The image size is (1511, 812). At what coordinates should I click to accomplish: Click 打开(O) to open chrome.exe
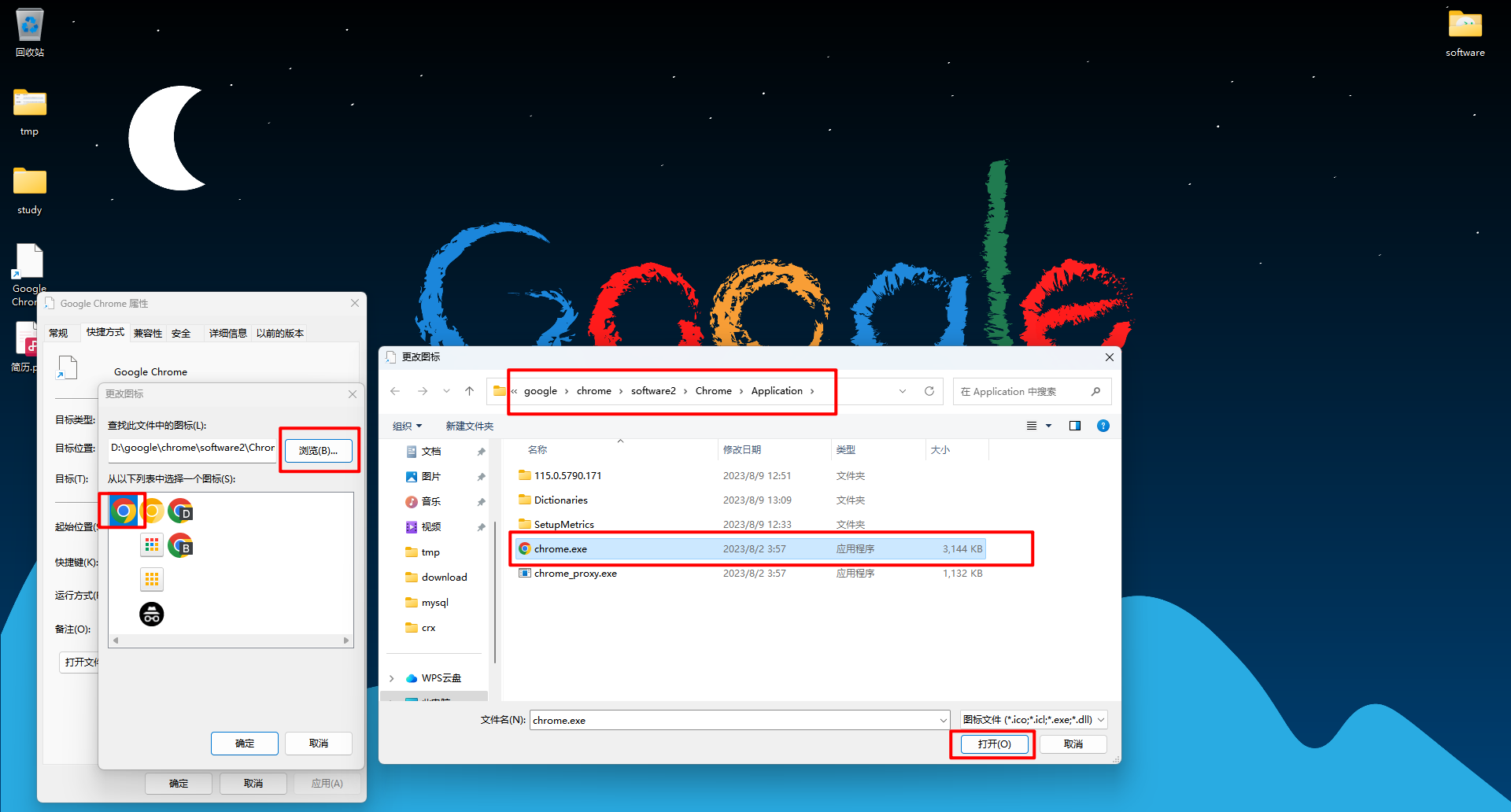994,744
